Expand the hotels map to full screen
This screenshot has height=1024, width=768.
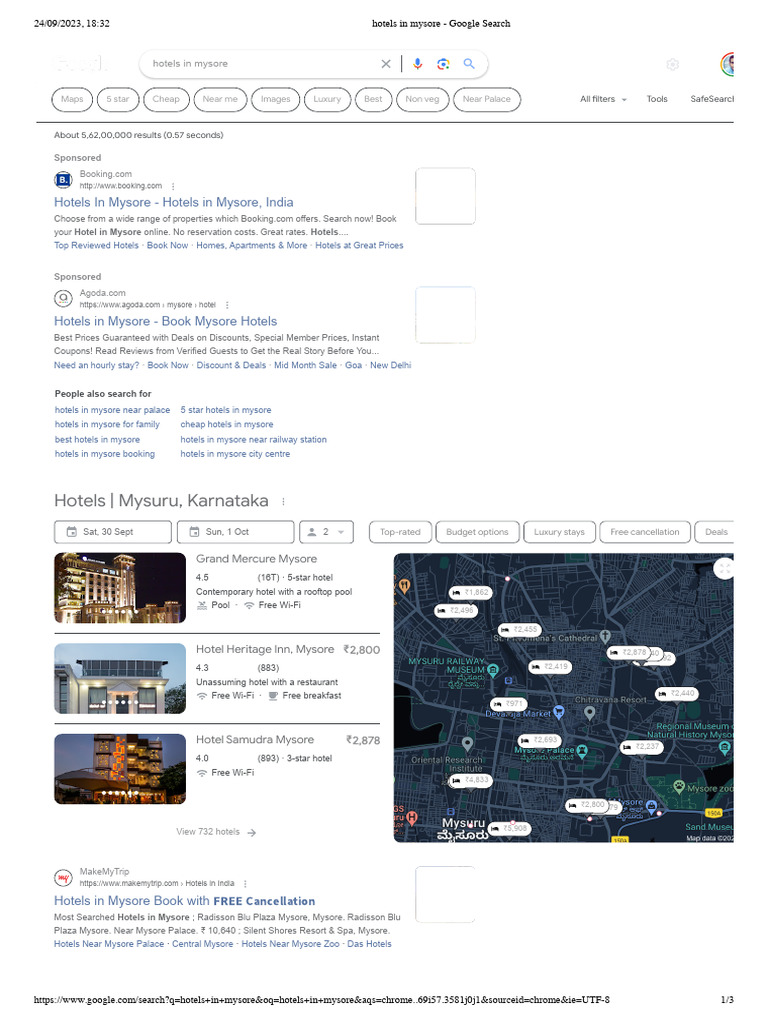coord(724,569)
